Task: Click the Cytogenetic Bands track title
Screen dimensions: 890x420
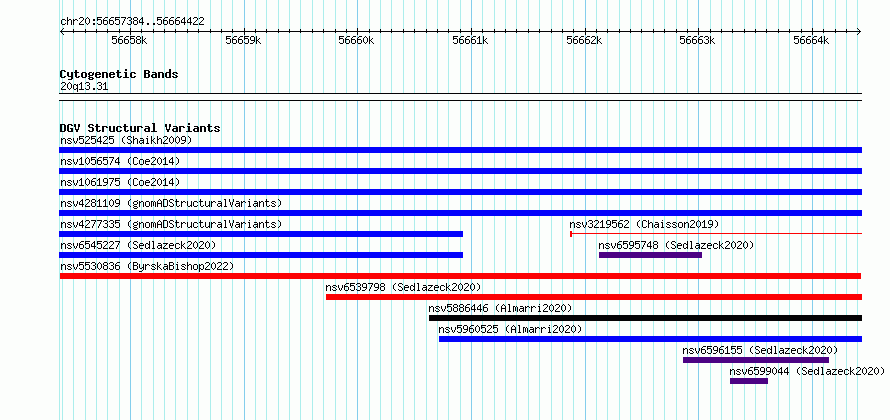Action: tap(119, 74)
